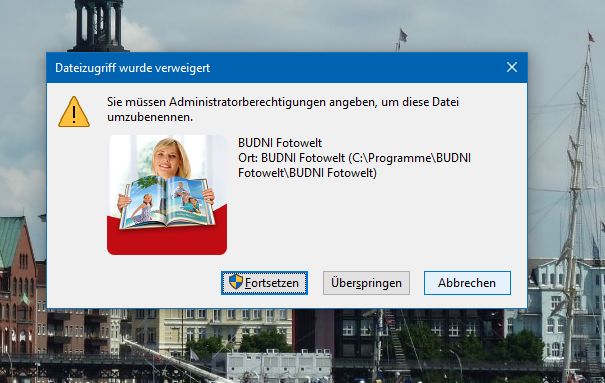Click the BUDNI Fotowelt file name label
The width and height of the screenshot is (605, 383).
pos(280,143)
